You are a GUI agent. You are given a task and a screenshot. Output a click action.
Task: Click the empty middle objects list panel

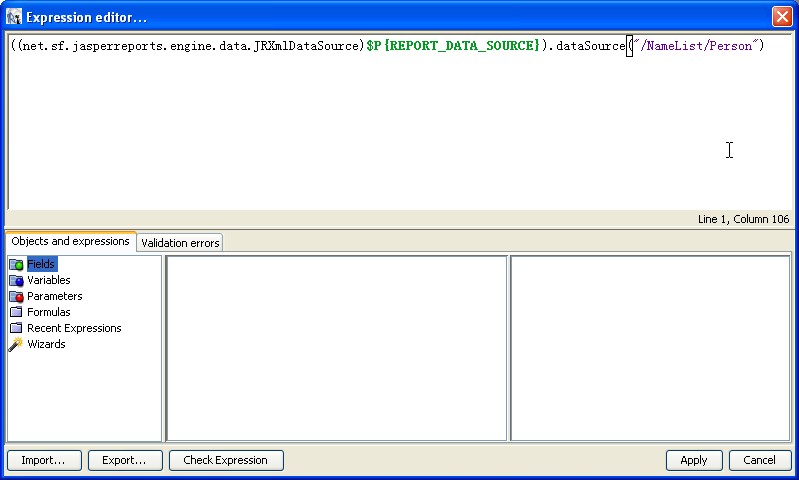coord(336,348)
